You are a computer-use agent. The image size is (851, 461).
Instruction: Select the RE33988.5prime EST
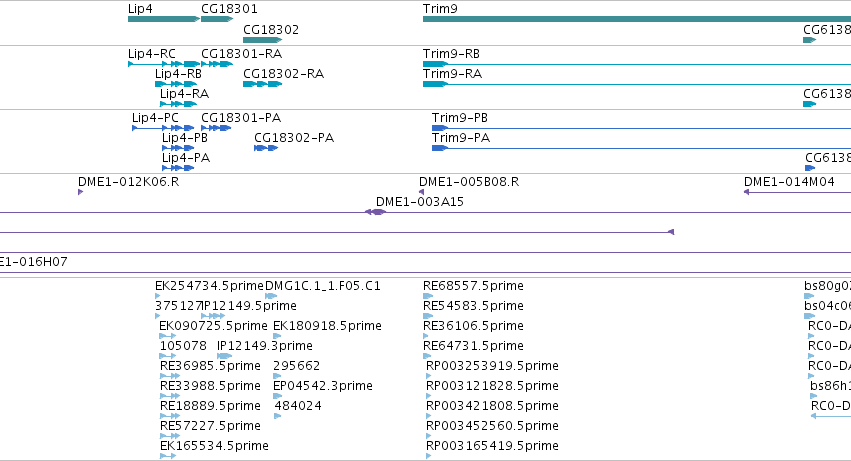point(170,396)
